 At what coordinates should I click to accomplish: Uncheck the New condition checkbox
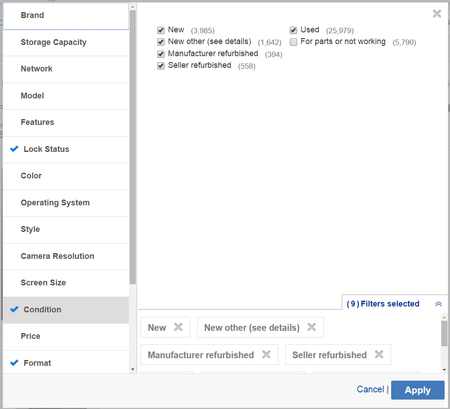[161, 30]
